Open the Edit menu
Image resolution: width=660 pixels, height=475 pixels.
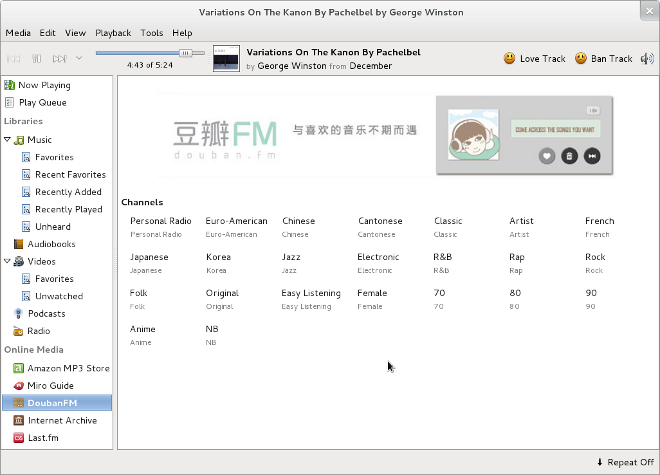click(48, 33)
